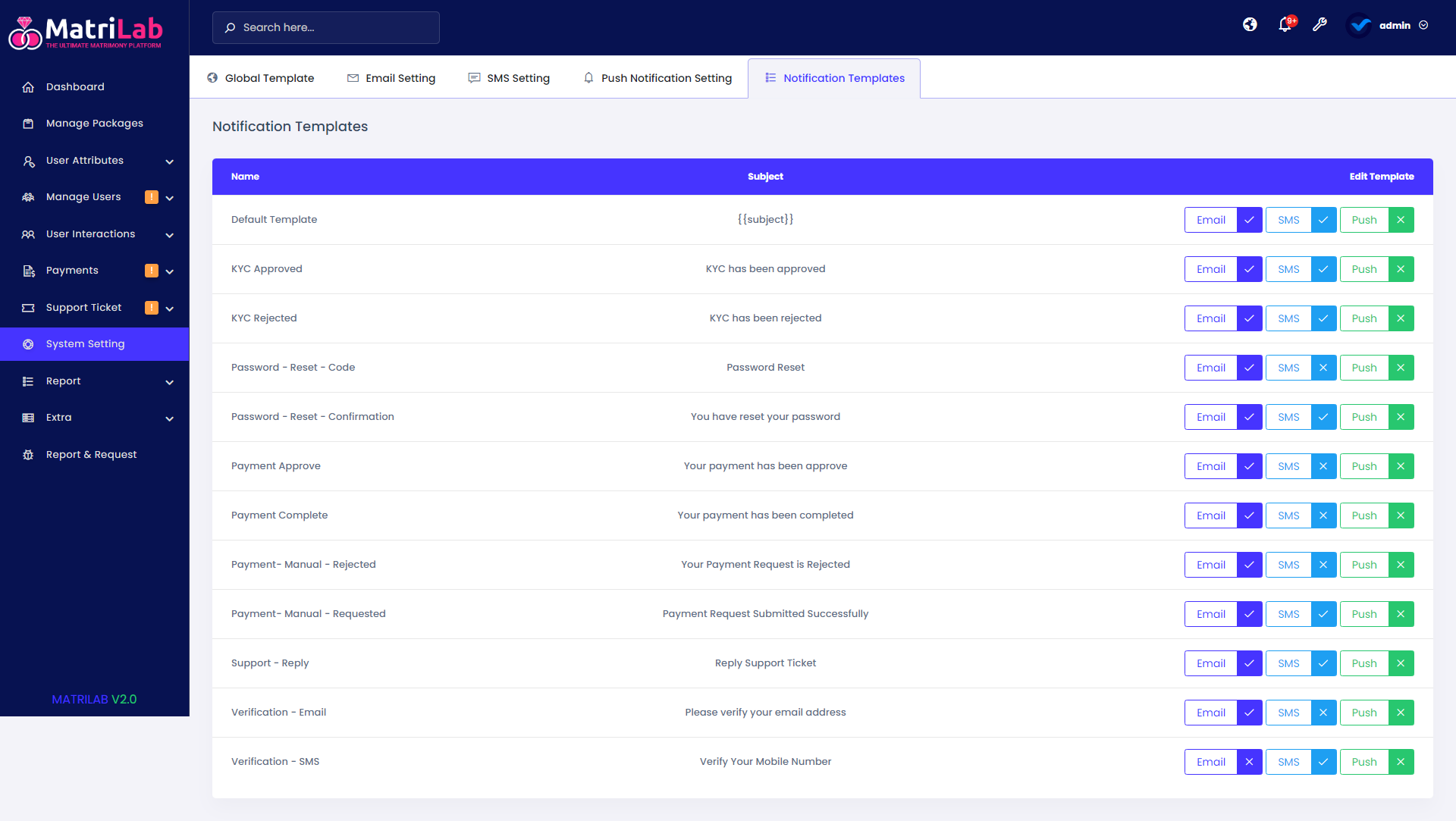Open the admin profile dropdown
Viewport: 1456px width, 821px height.
click(1394, 25)
